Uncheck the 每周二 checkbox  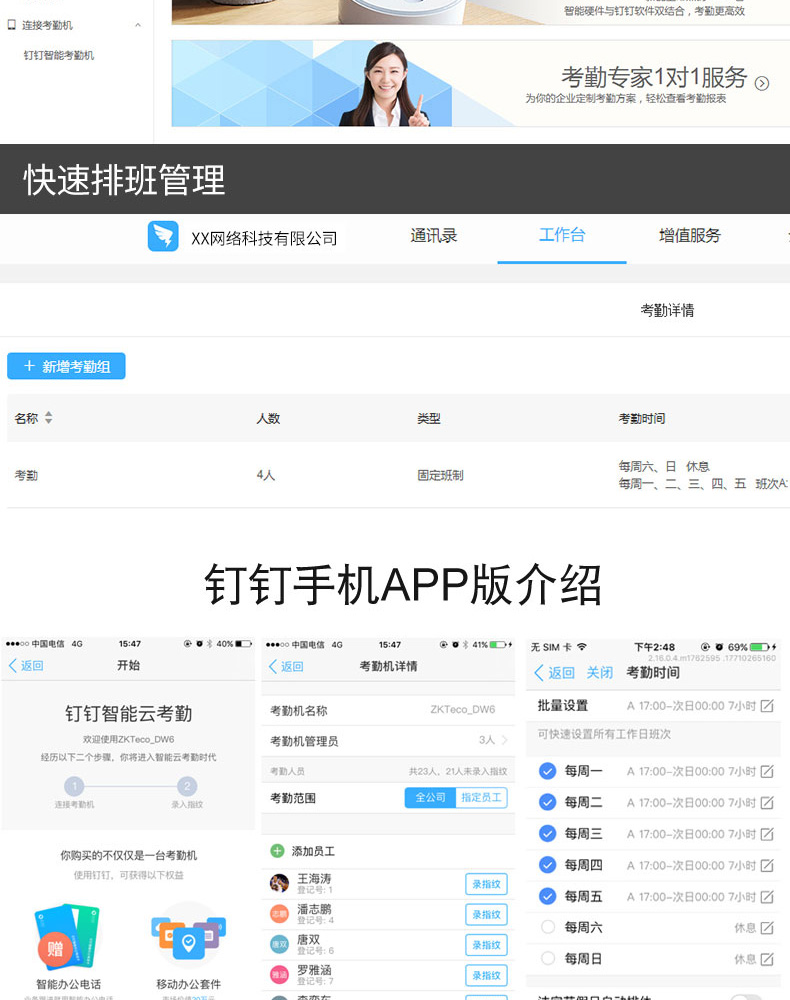[x=548, y=802]
